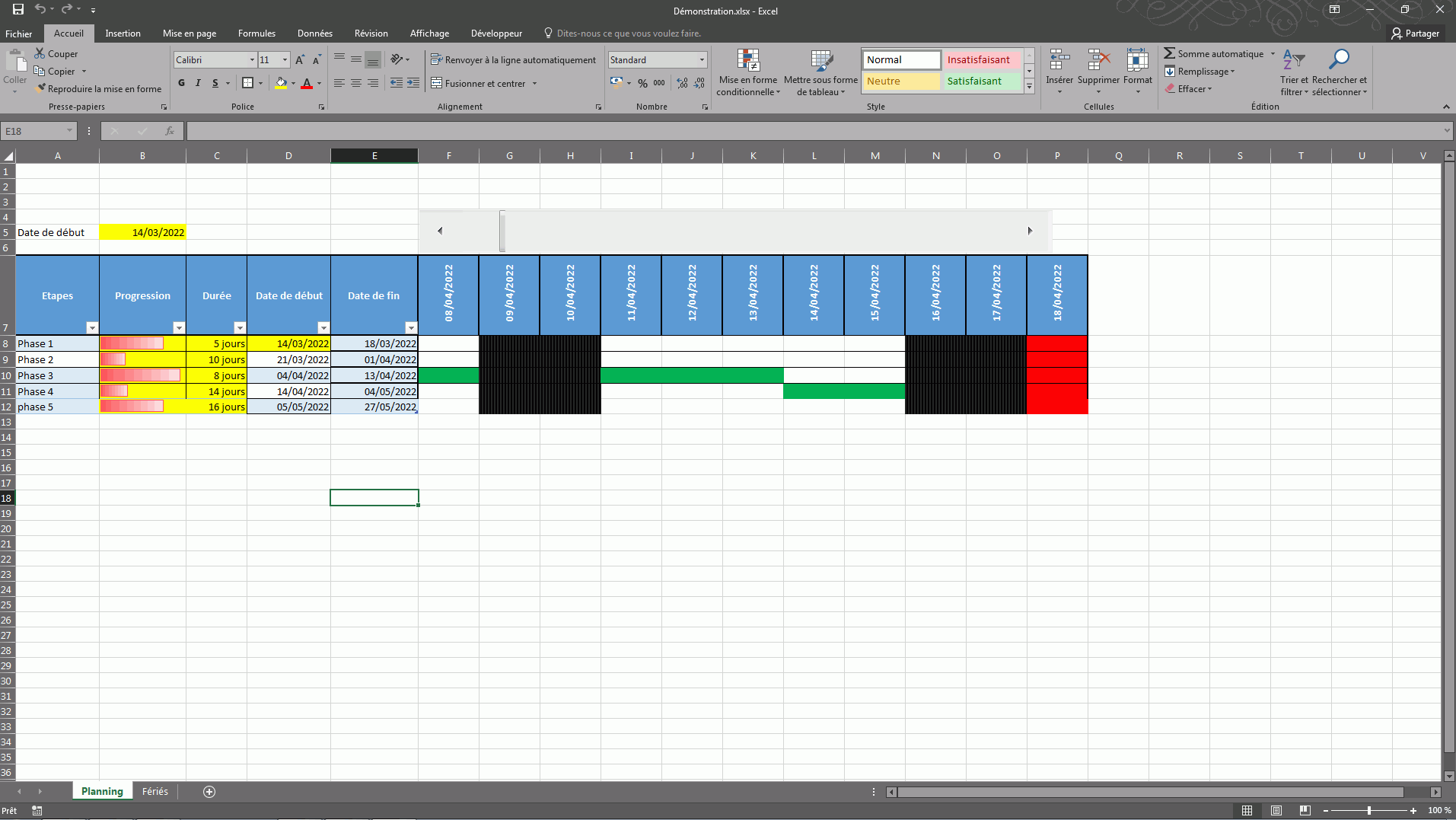
Task: Apply borders with the border icon
Action: [247, 83]
